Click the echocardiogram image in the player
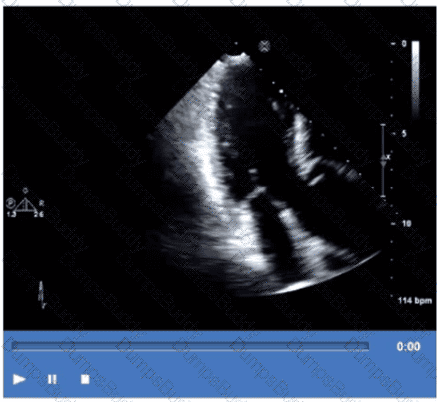 (220, 168)
